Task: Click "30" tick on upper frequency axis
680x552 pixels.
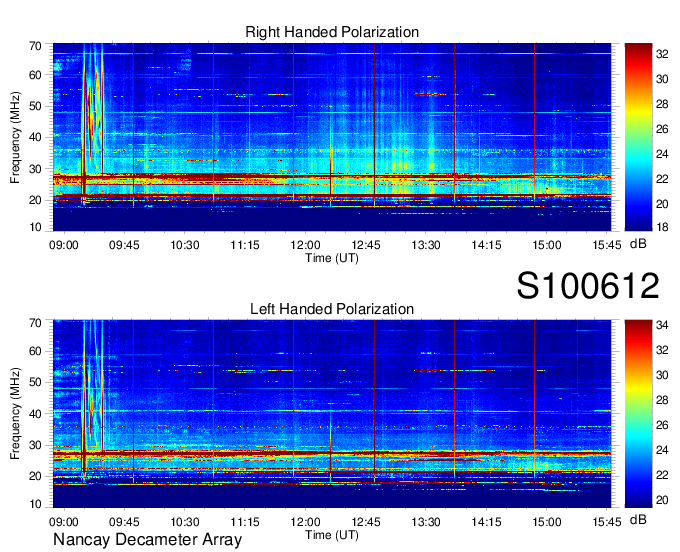Action: pyautogui.click(x=35, y=169)
